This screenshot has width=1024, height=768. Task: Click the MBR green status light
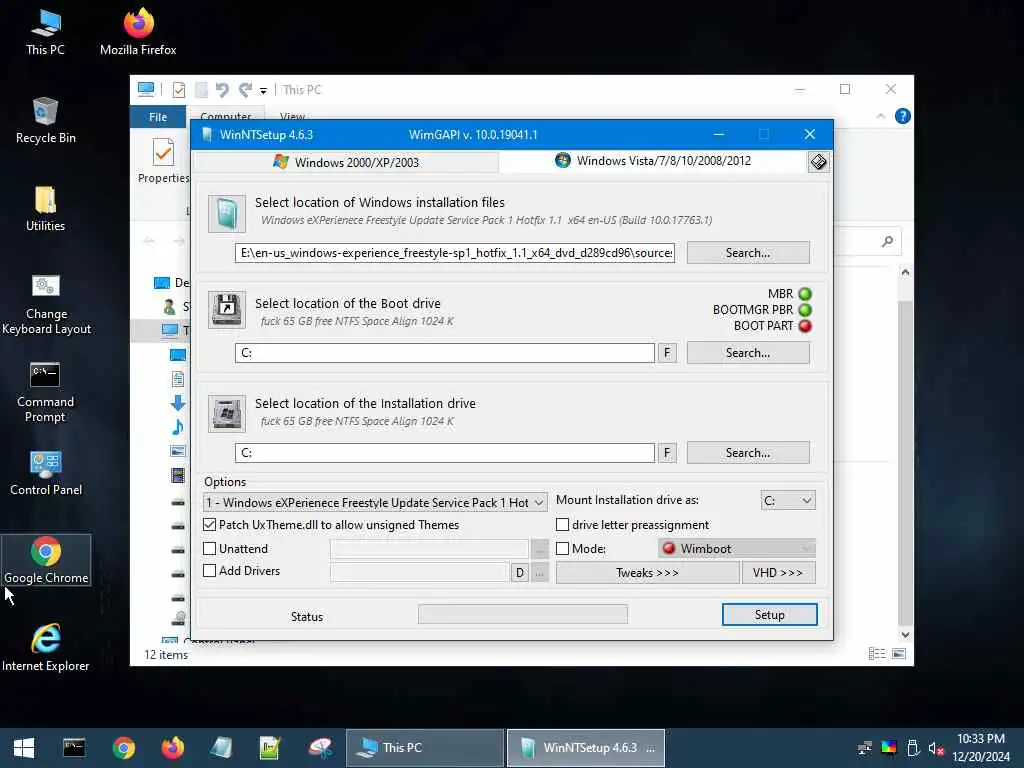click(805, 294)
